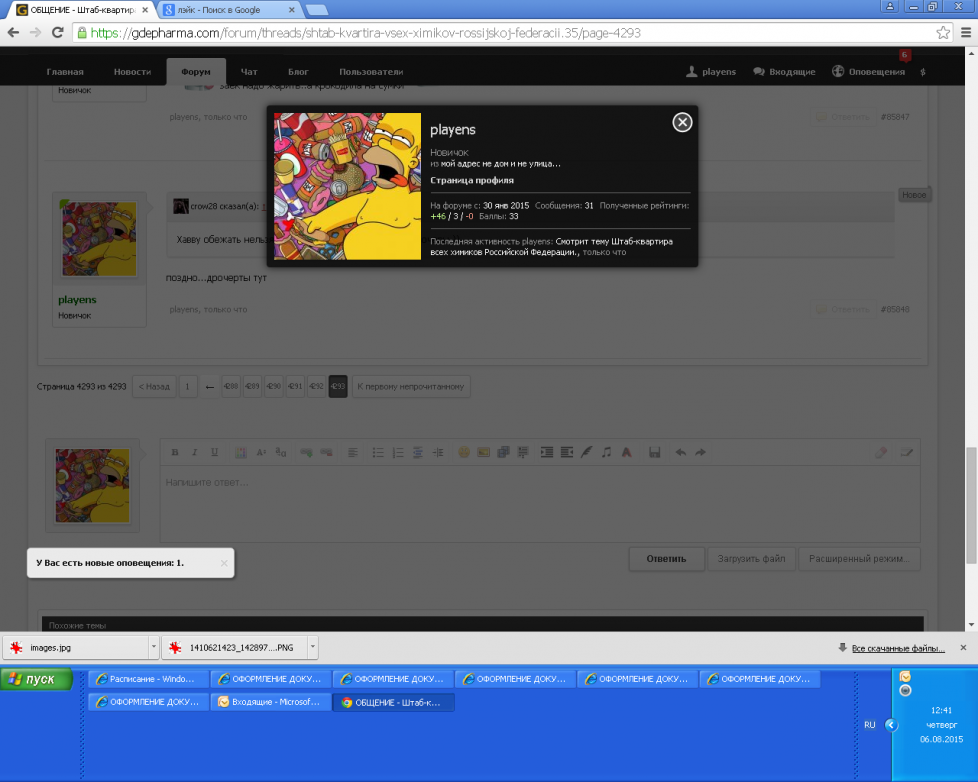This screenshot has height=782, width=978.
Task: Open dropdown arrow next to images.jpg download
Action: coord(153,647)
